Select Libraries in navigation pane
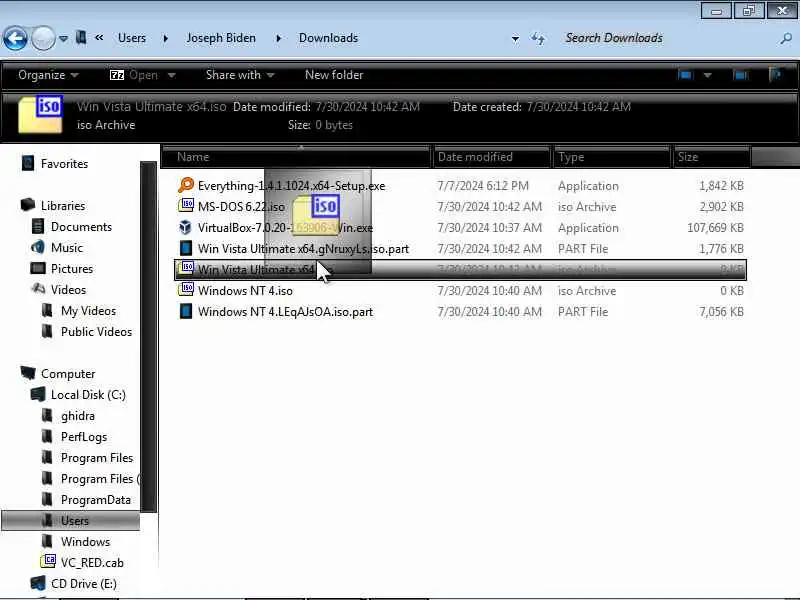The width and height of the screenshot is (800, 600). pos(63,206)
